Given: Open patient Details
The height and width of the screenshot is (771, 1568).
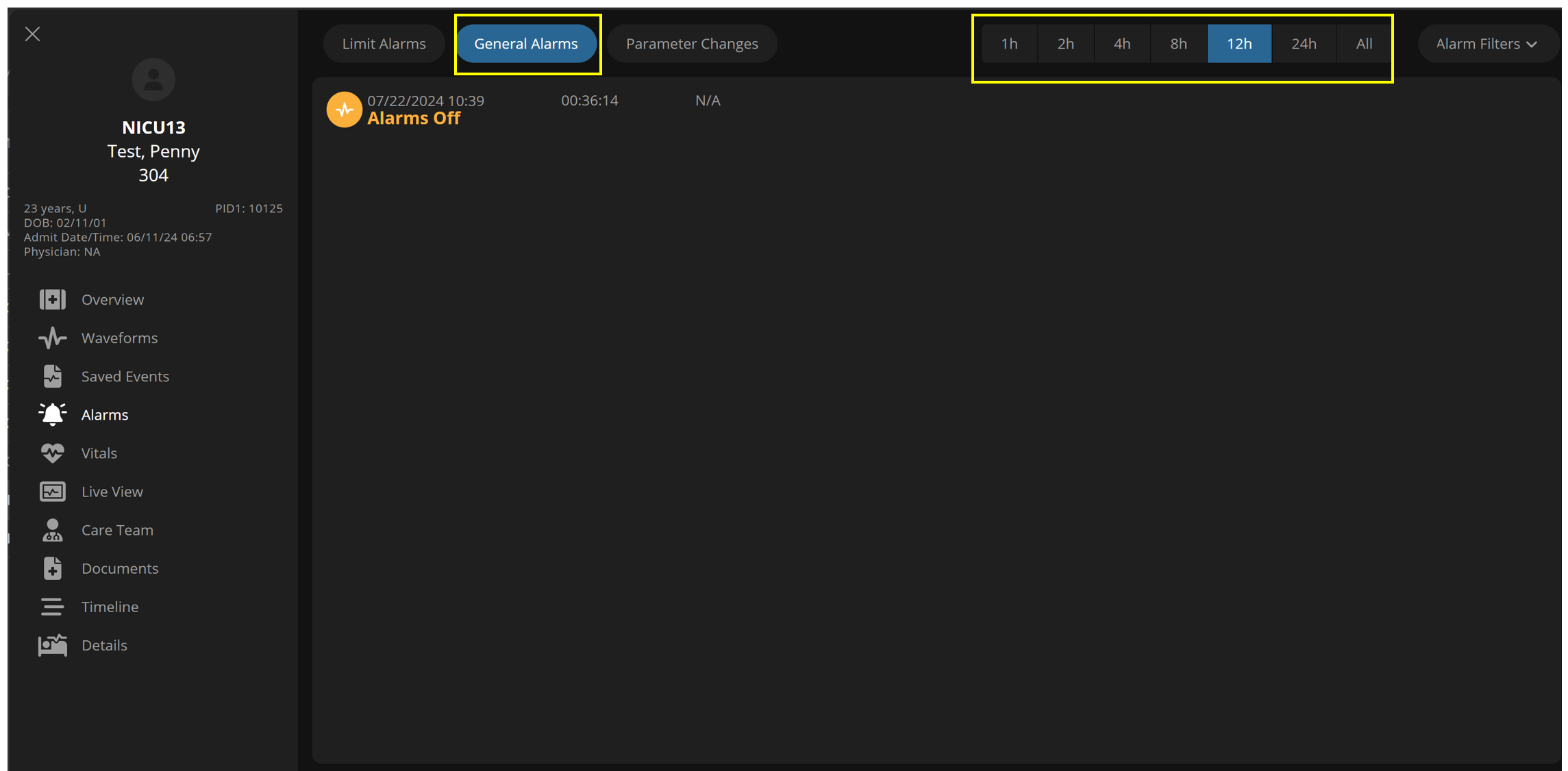Looking at the screenshot, I should coord(104,645).
